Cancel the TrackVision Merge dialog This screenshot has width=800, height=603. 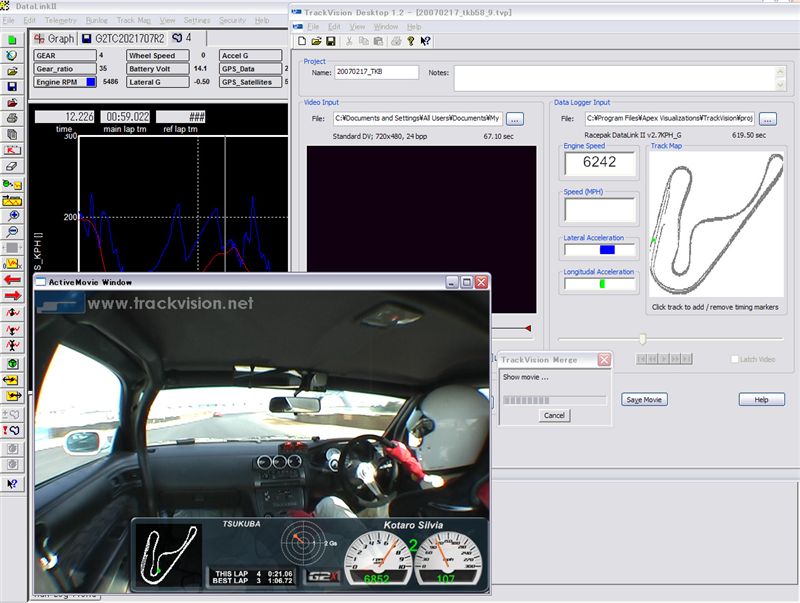[x=554, y=415]
